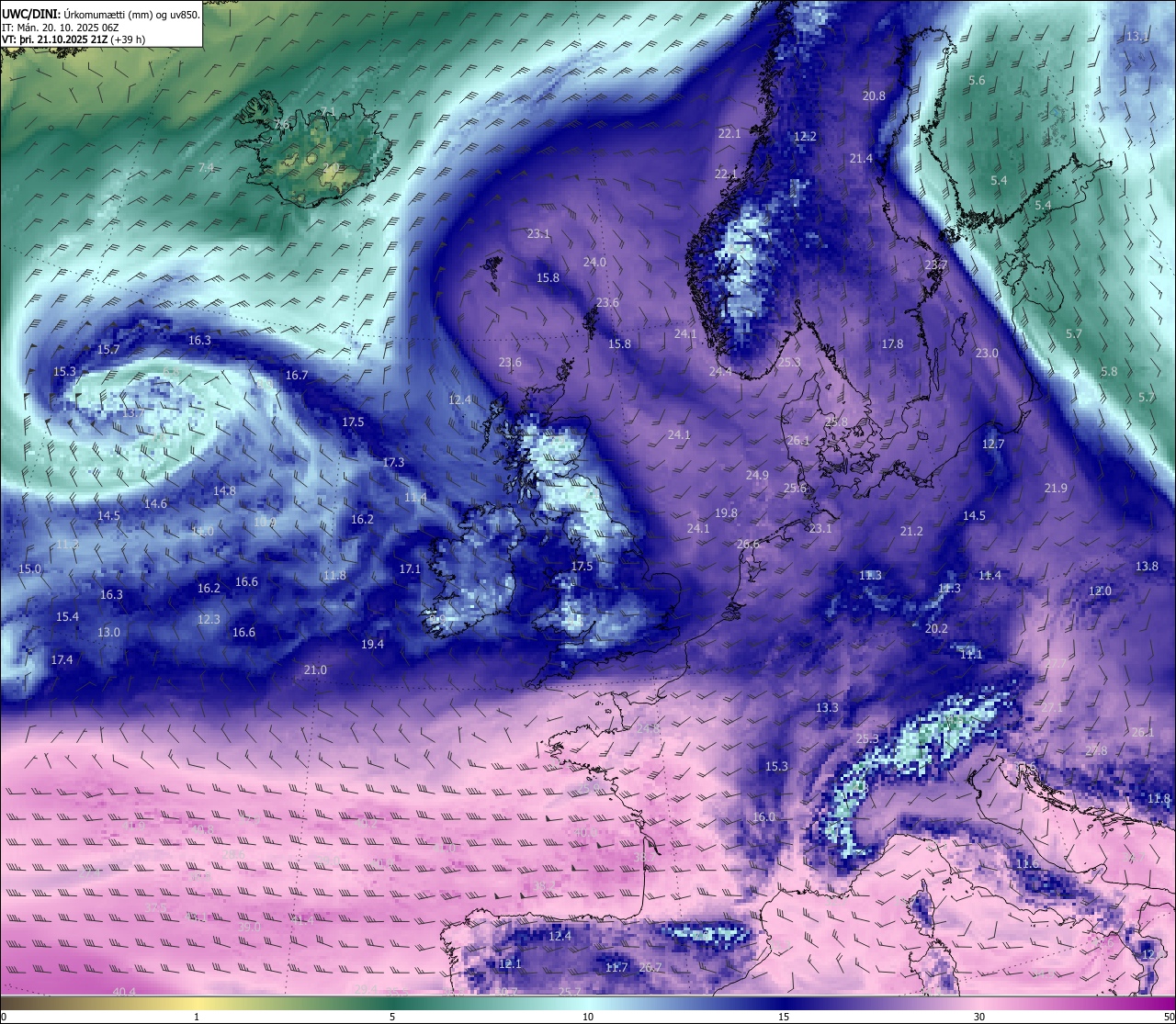Click the 24.9 value label
The width and height of the screenshot is (1176, 1024).
tap(757, 475)
